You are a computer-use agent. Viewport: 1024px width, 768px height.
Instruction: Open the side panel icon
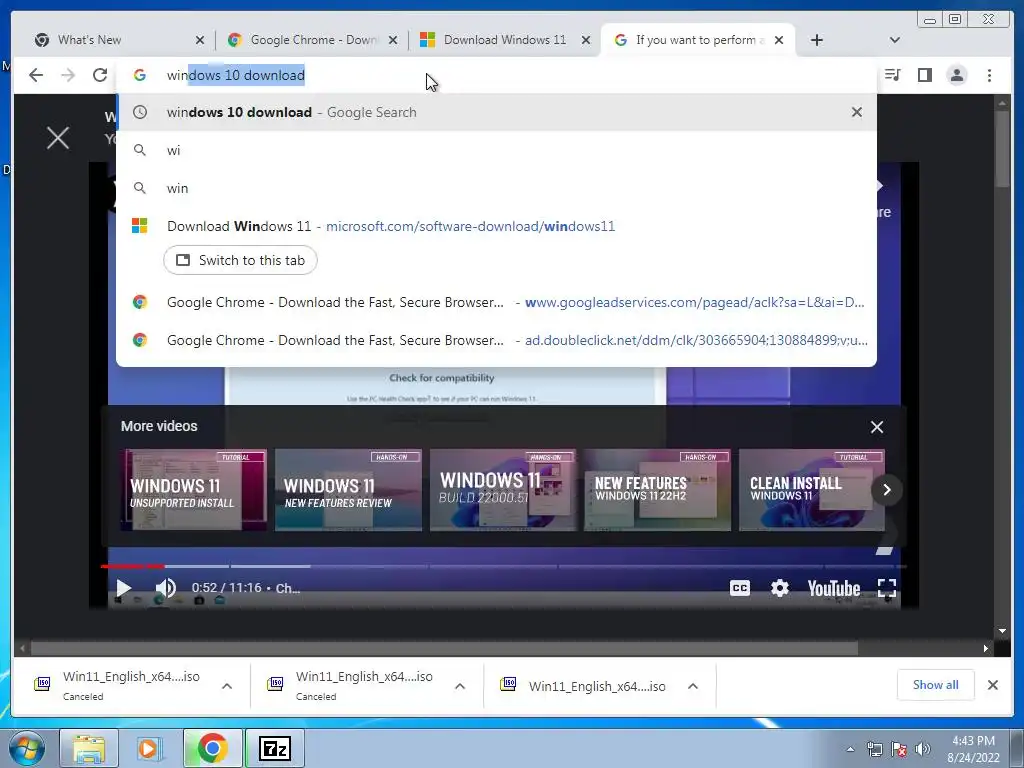click(x=925, y=75)
